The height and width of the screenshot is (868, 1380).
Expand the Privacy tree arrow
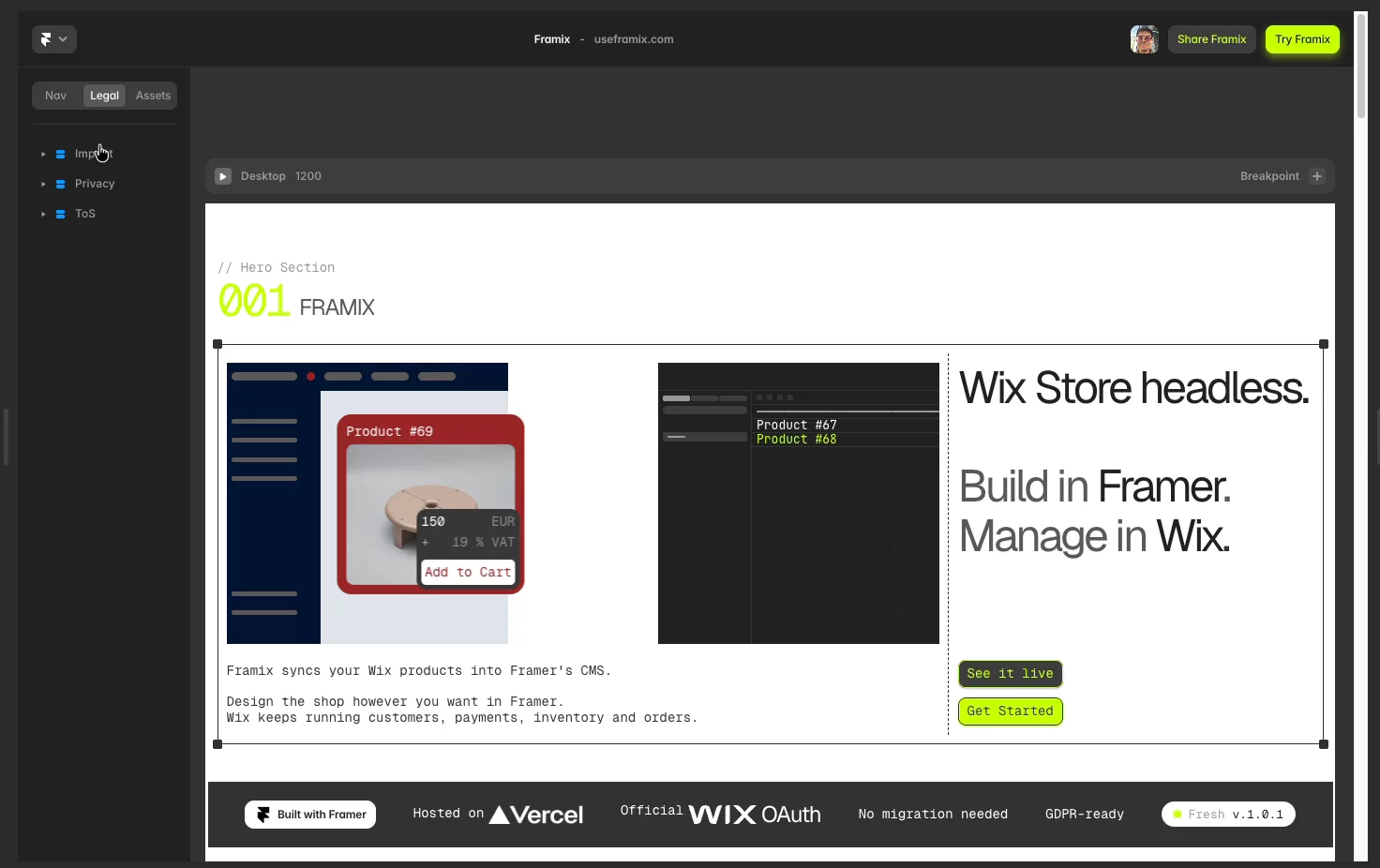point(43,184)
